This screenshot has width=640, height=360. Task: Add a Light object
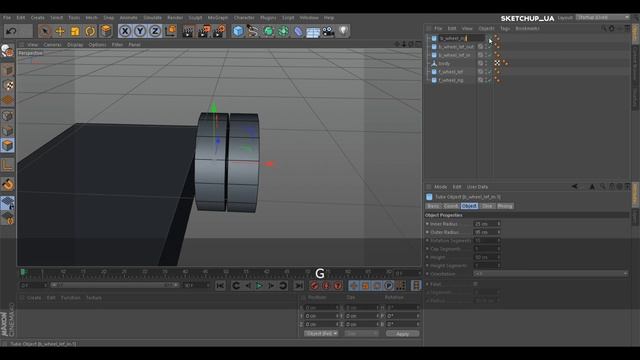[x=343, y=31]
